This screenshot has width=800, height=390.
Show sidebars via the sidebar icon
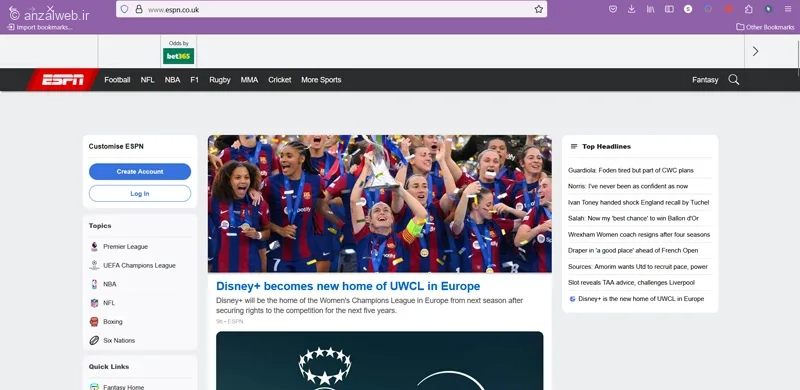669,9
